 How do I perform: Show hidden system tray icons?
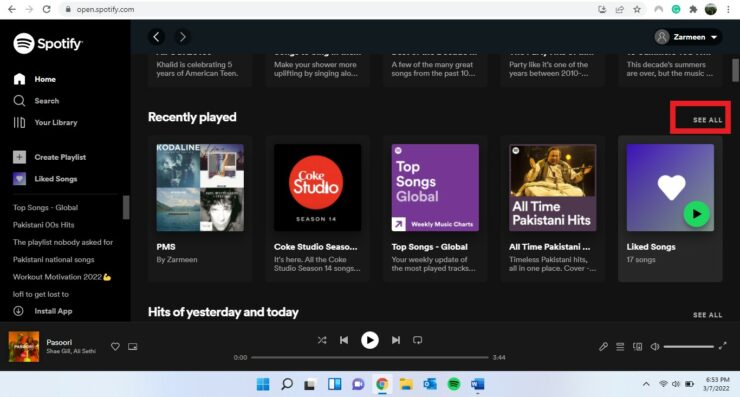pyautogui.click(x=646, y=384)
